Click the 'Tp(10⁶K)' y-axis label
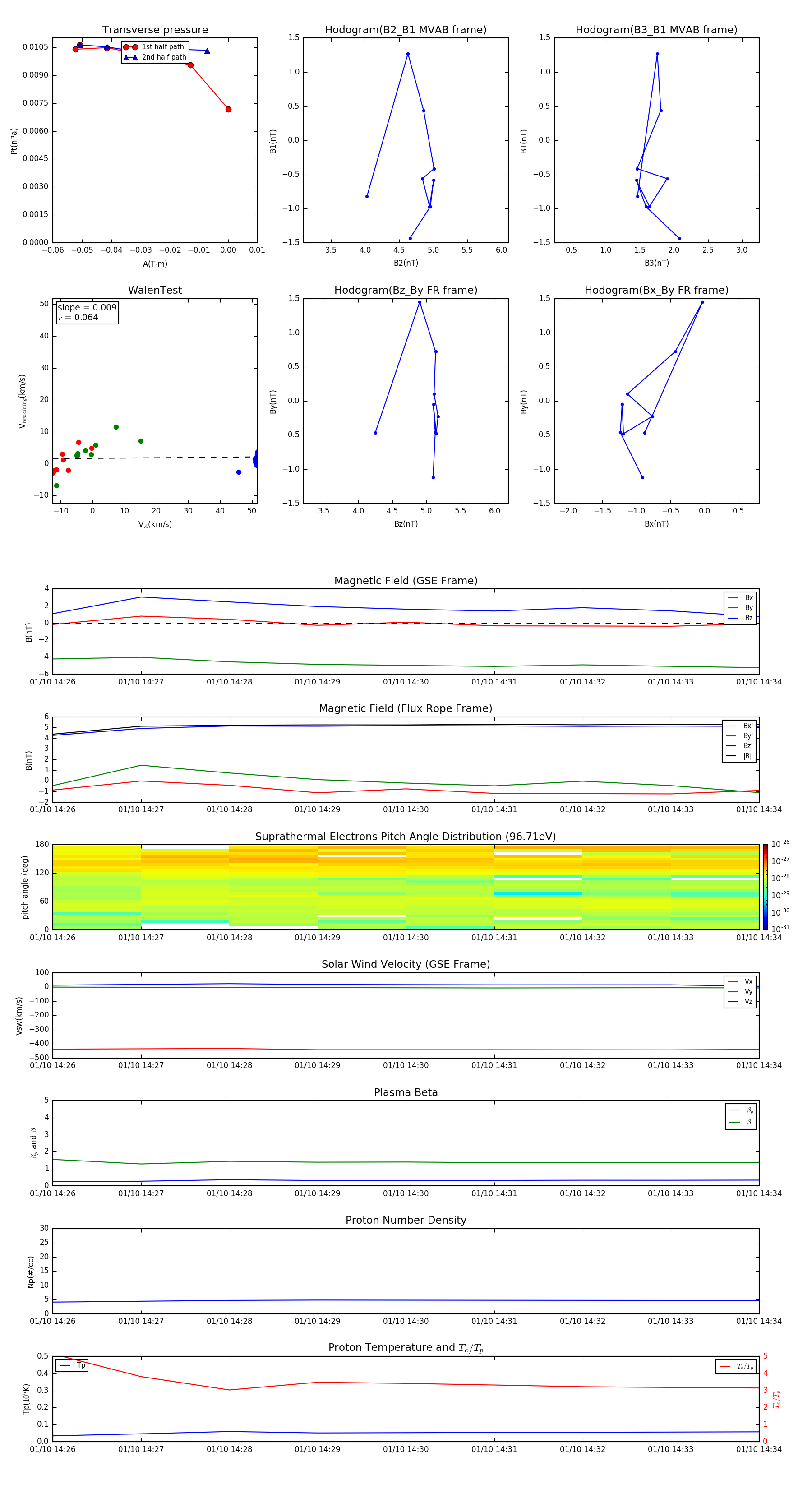The width and height of the screenshot is (812, 1489). [x=26, y=1399]
